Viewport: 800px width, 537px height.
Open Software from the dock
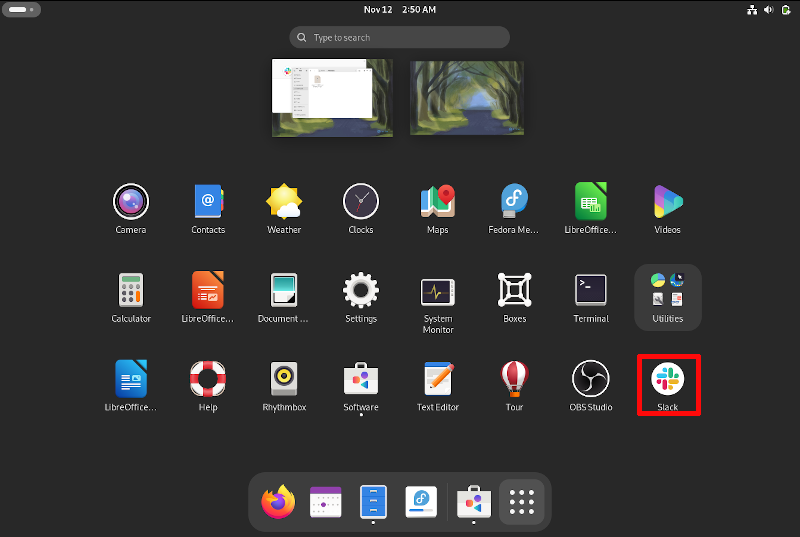474,502
